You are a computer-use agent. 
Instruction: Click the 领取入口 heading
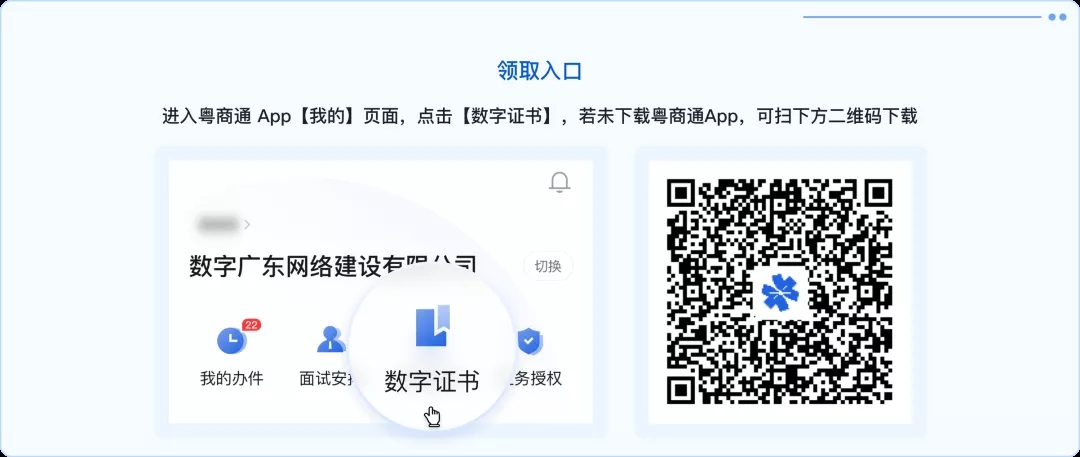[x=540, y=71]
